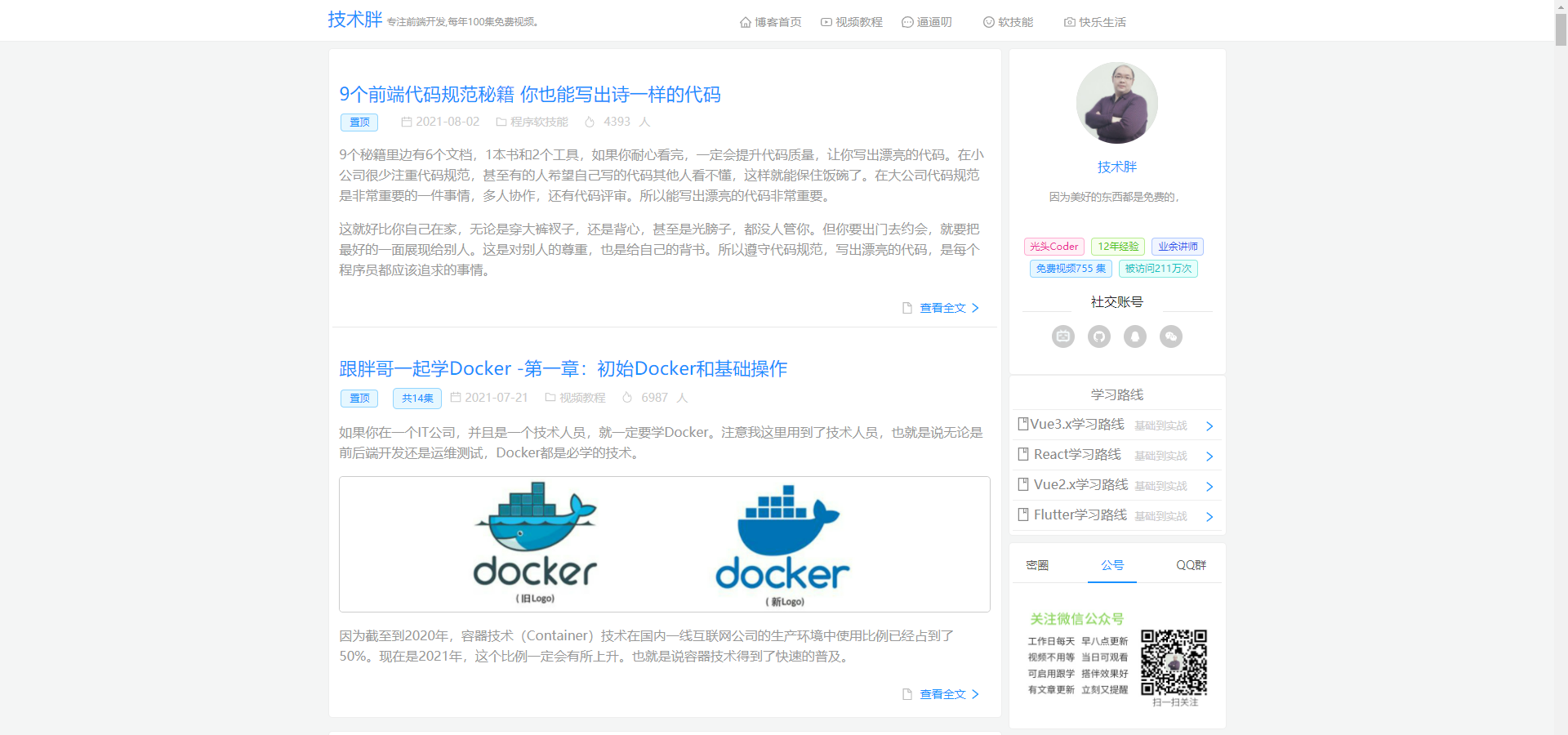Click the 被访问211万次 tag
The width and height of the screenshot is (1568, 735).
(1158, 269)
